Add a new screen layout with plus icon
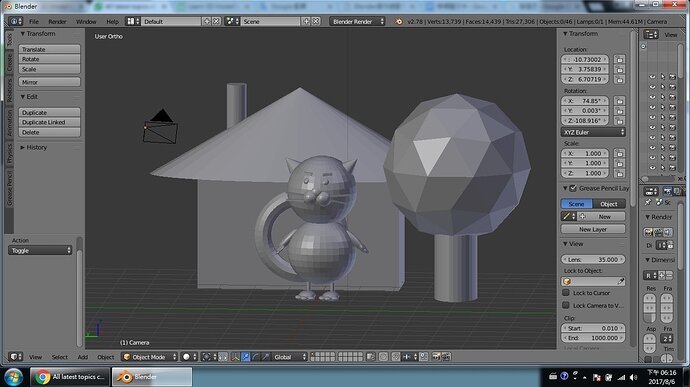This screenshot has height=387, width=690. coord(206,21)
